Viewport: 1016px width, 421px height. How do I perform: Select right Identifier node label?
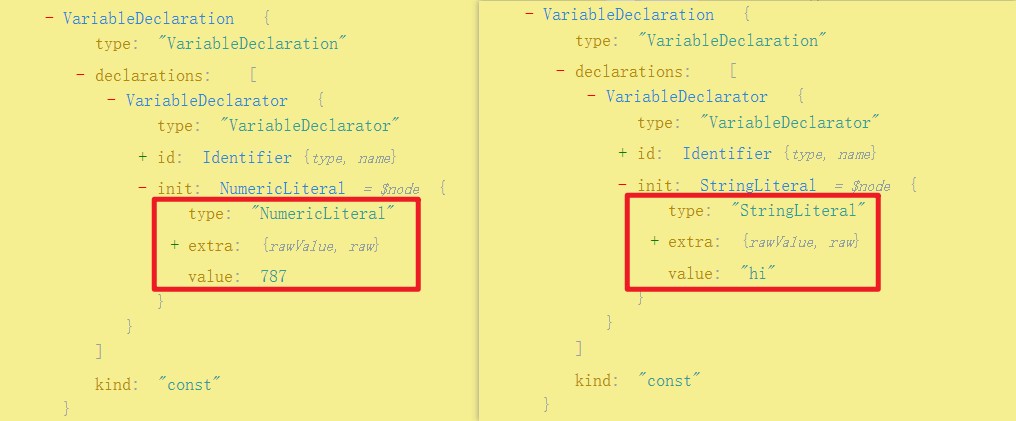coord(727,154)
